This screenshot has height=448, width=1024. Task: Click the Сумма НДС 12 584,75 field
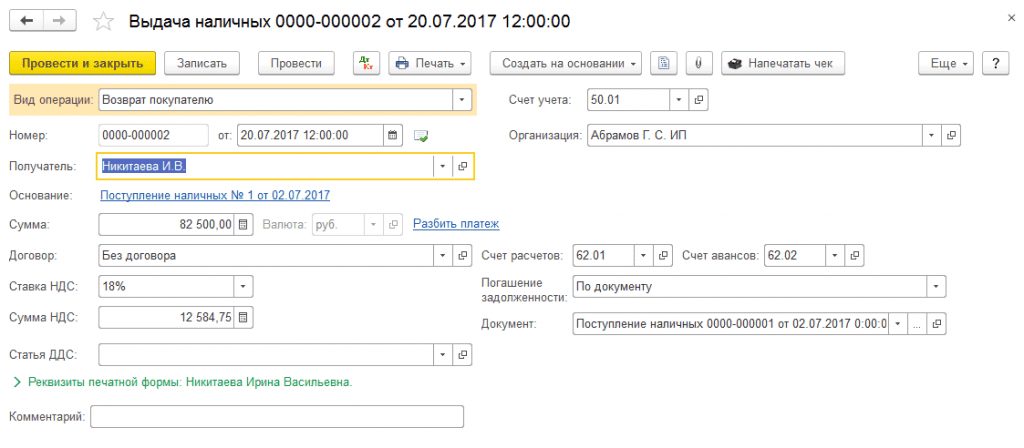[x=167, y=318]
